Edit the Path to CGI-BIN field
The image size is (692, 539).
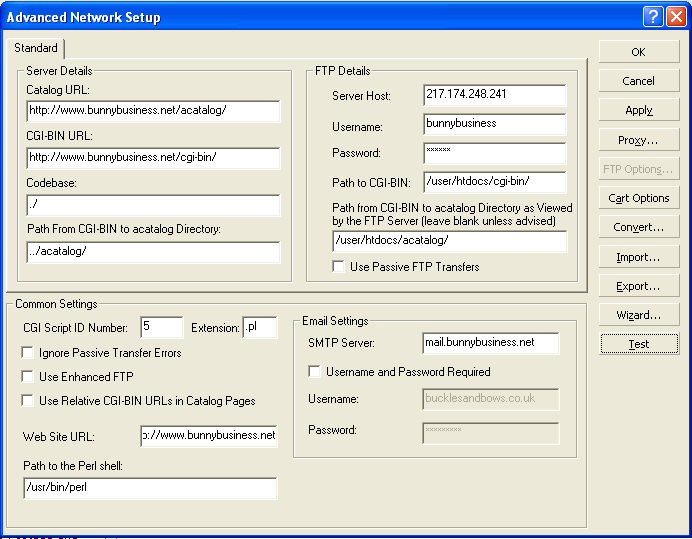494,182
